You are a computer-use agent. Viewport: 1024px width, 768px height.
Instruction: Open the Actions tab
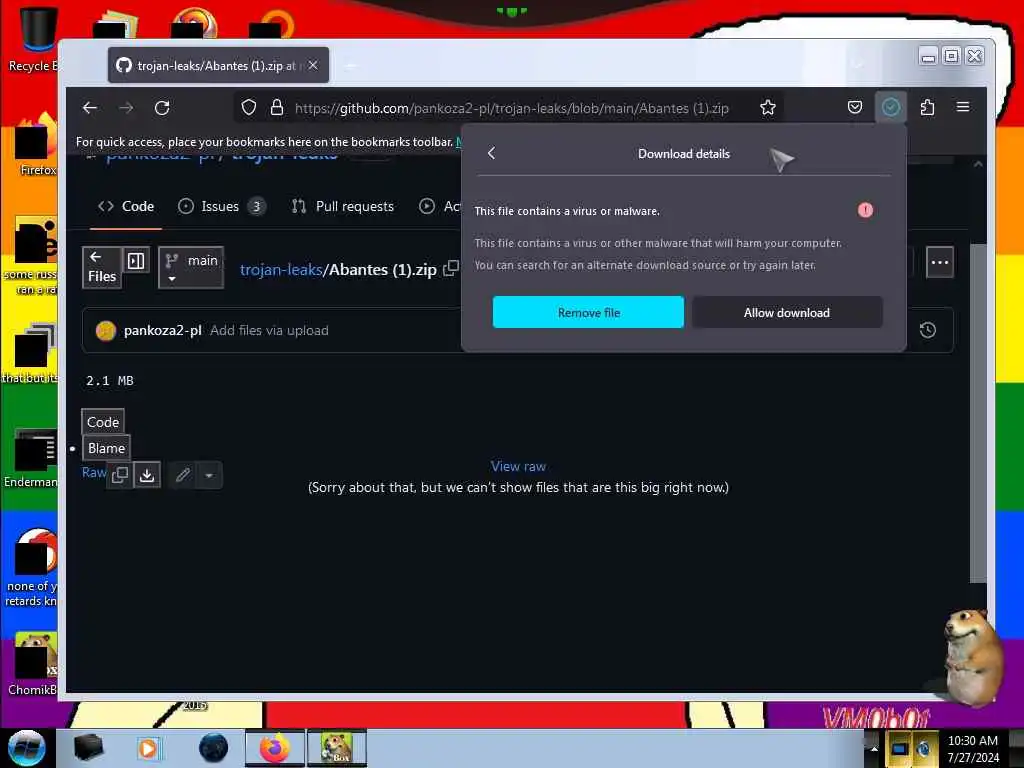(440, 206)
